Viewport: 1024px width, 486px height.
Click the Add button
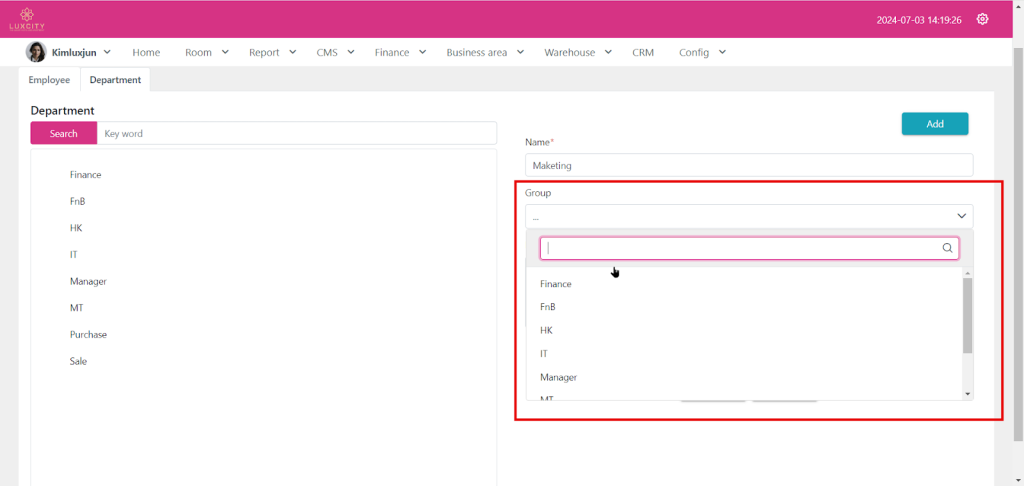tap(934, 124)
